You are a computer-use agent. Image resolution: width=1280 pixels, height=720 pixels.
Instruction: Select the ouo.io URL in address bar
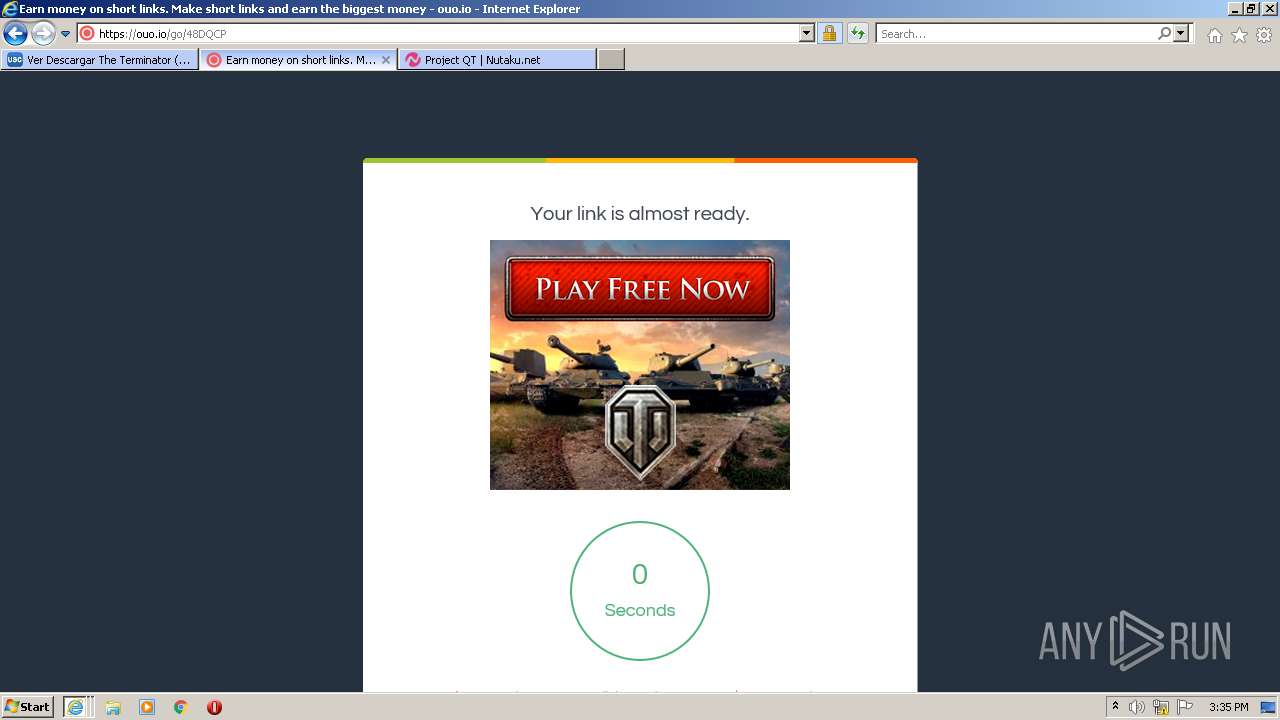pyautogui.click(x=163, y=34)
